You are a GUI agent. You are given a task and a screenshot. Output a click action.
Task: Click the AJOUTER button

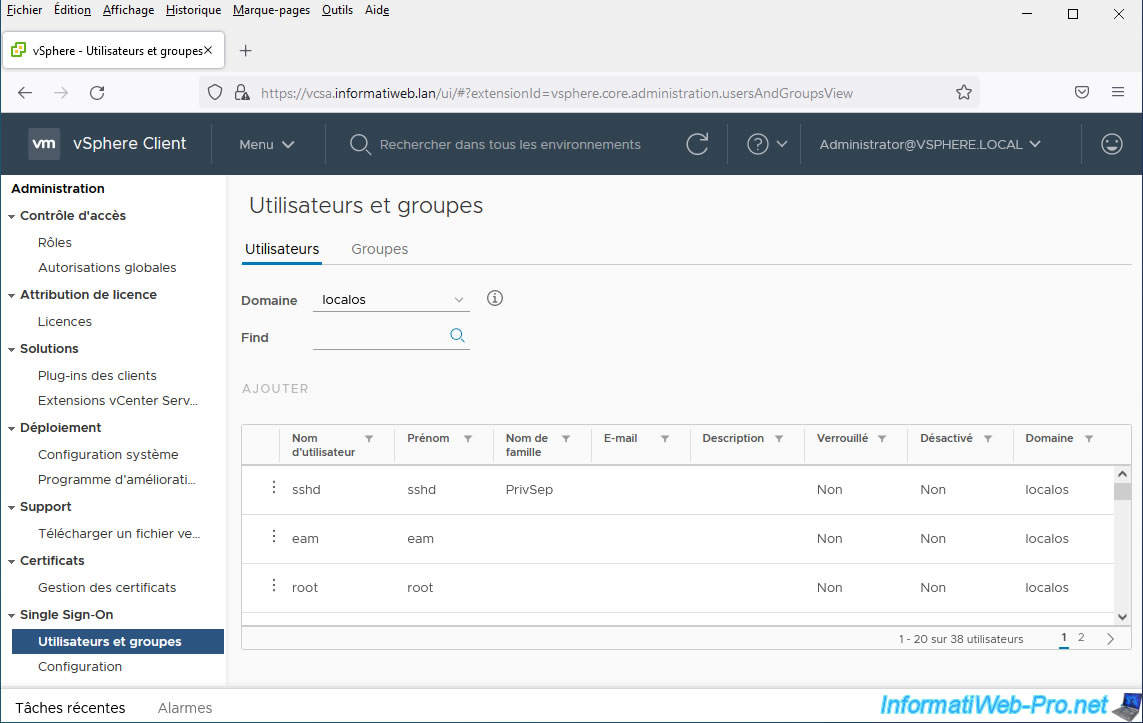coord(275,388)
